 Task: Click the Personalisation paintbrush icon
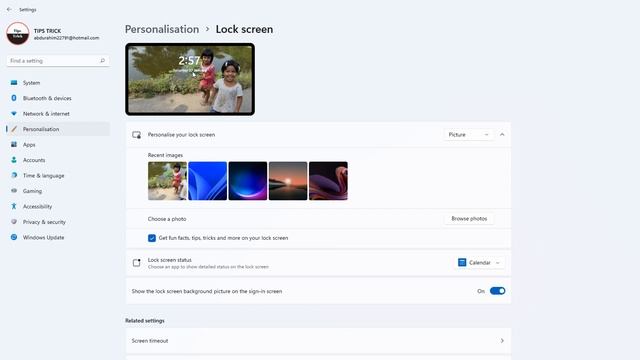(14, 129)
